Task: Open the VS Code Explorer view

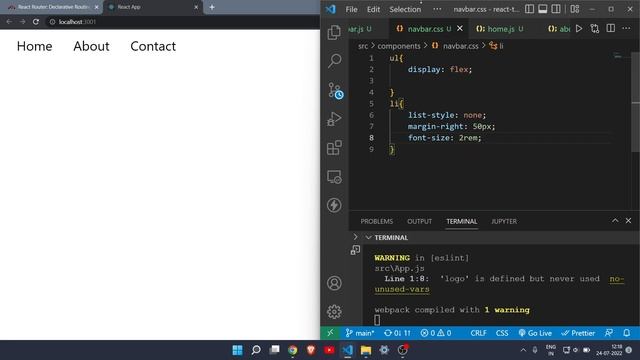Action: point(334,32)
